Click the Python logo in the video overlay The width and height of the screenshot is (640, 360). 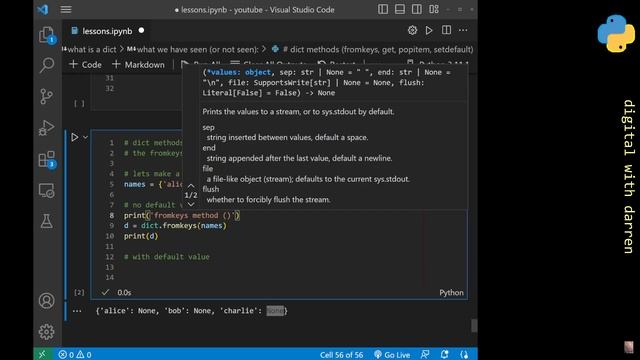[616, 33]
